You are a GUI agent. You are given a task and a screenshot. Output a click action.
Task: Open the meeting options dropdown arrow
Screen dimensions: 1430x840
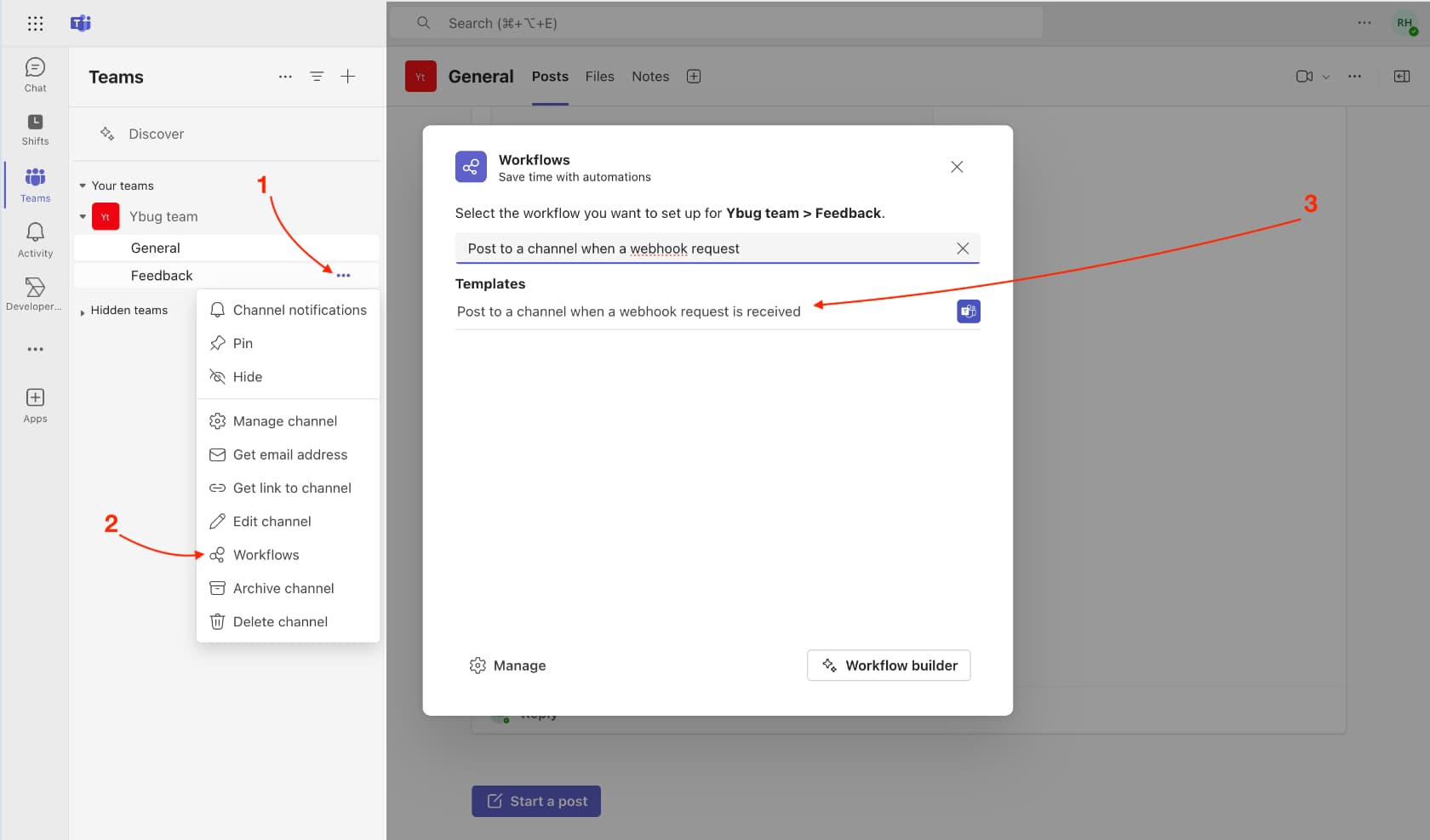coord(1325,77)
